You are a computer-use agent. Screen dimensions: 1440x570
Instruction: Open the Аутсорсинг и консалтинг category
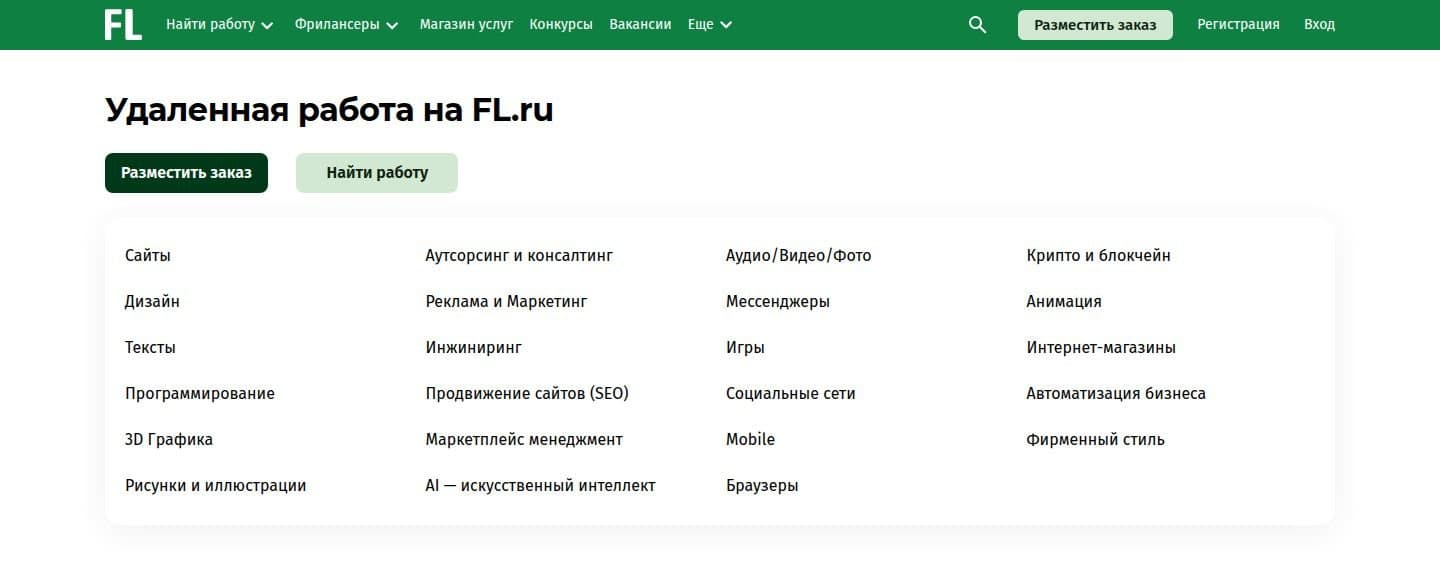pos(519,256)
